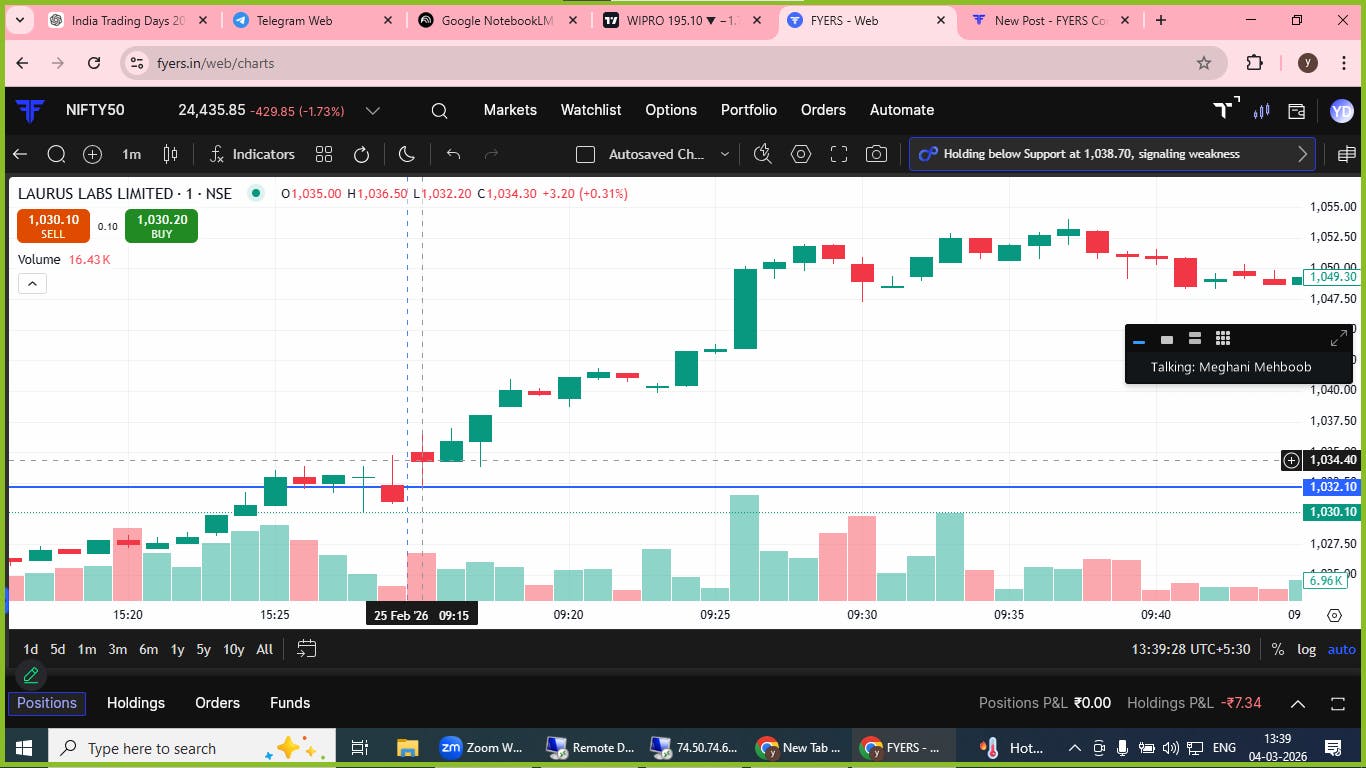Open the Autosaved chart layout dropdown arrow
The height and width of the screenshot is (768, 1366).
pyautogui.click(x=725, y=154)
